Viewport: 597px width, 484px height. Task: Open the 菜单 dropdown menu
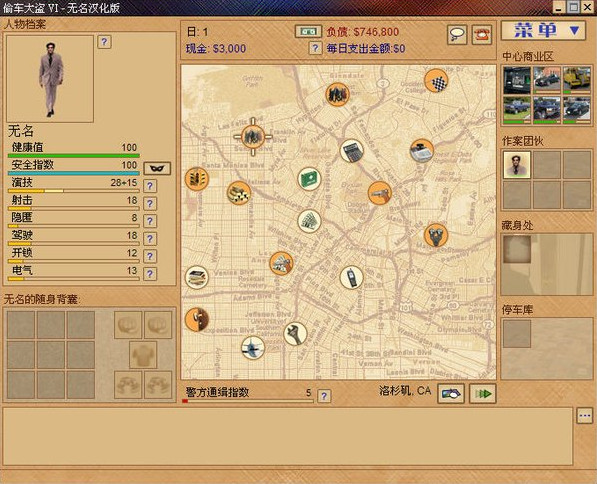[543, 30]
